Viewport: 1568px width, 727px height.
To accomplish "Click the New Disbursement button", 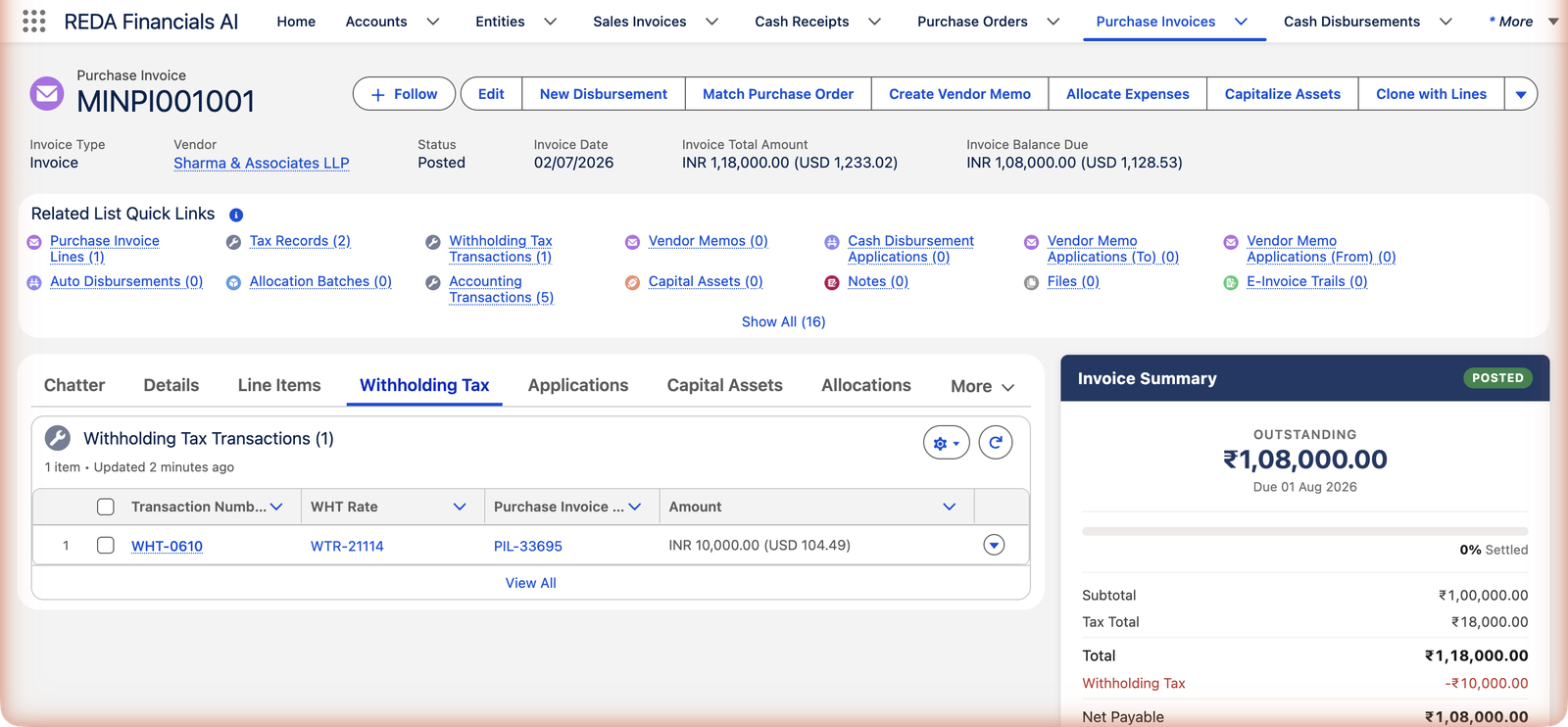I will pos(604,94).
